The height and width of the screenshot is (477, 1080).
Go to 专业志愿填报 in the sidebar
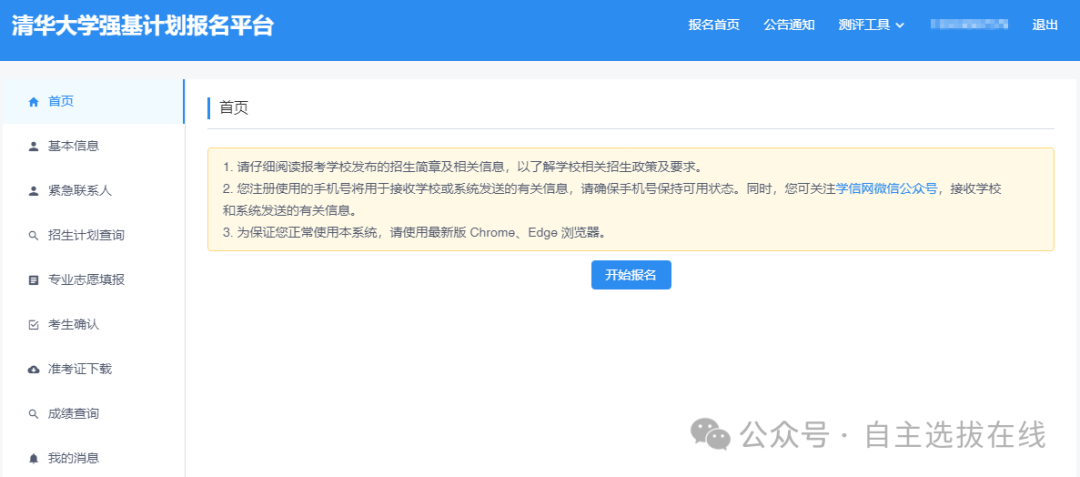(93, 280)
